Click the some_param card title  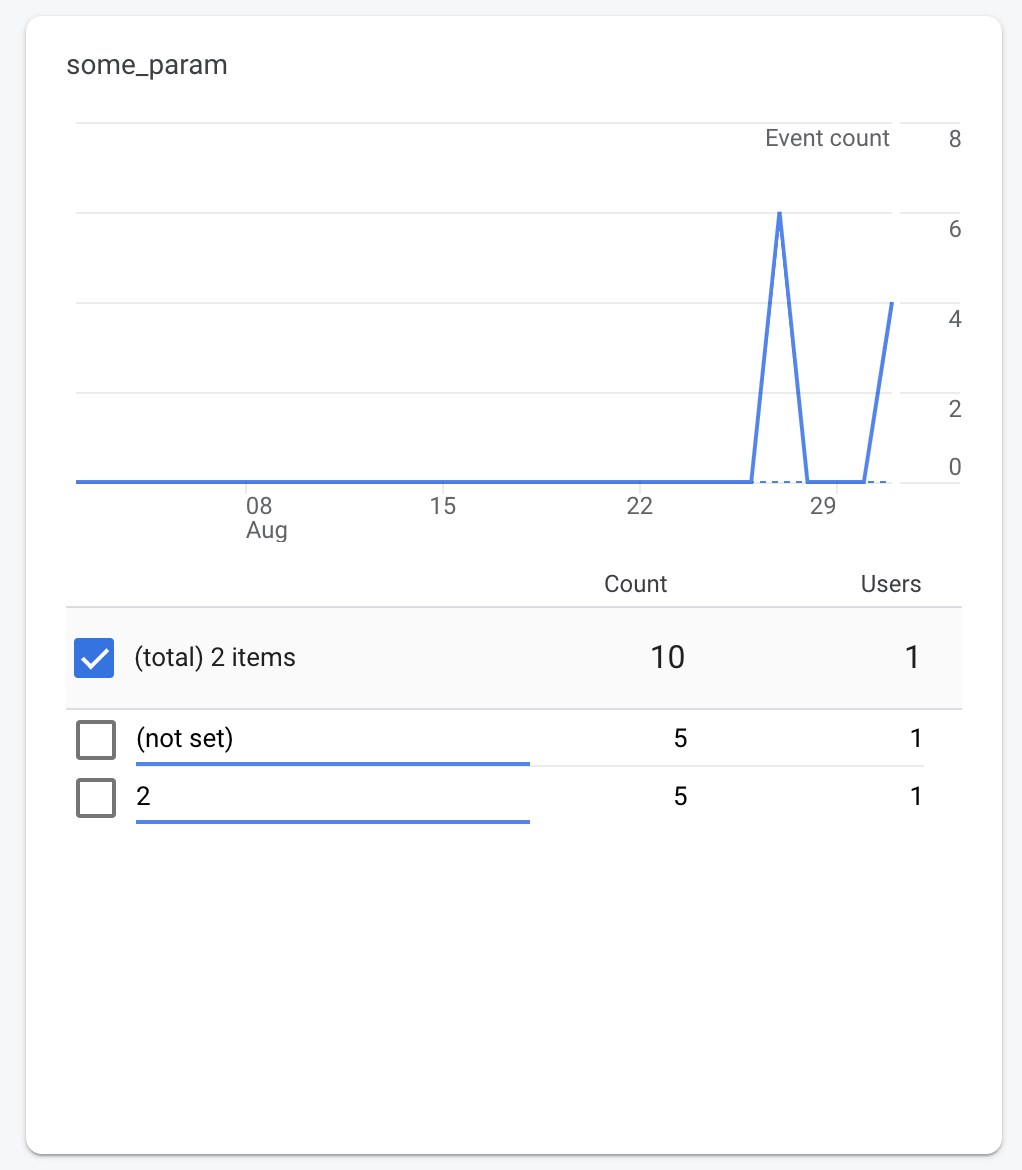pos(146,65)
